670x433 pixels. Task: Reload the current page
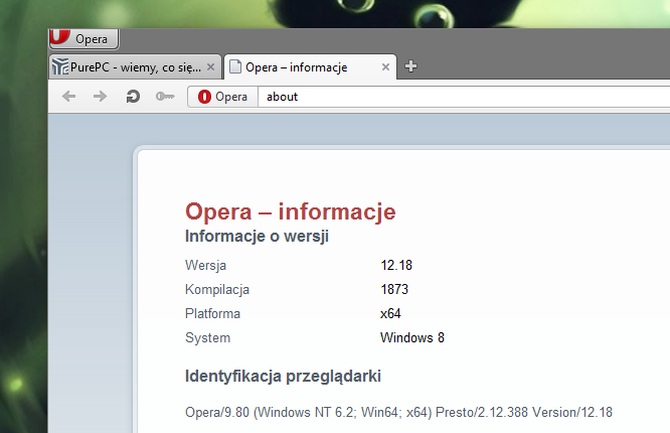point(133,97)
